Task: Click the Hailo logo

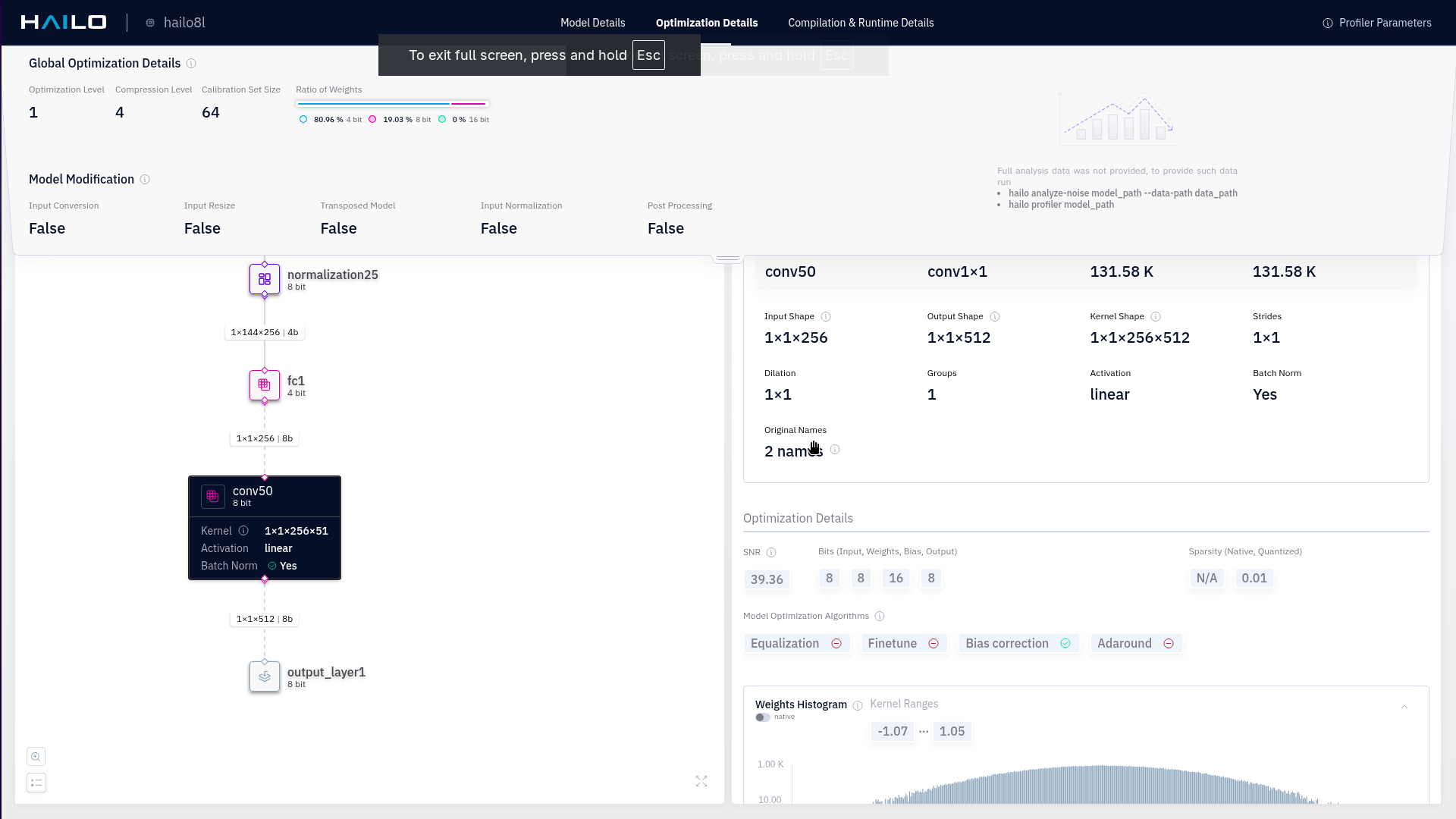Action: pos(64,23)
